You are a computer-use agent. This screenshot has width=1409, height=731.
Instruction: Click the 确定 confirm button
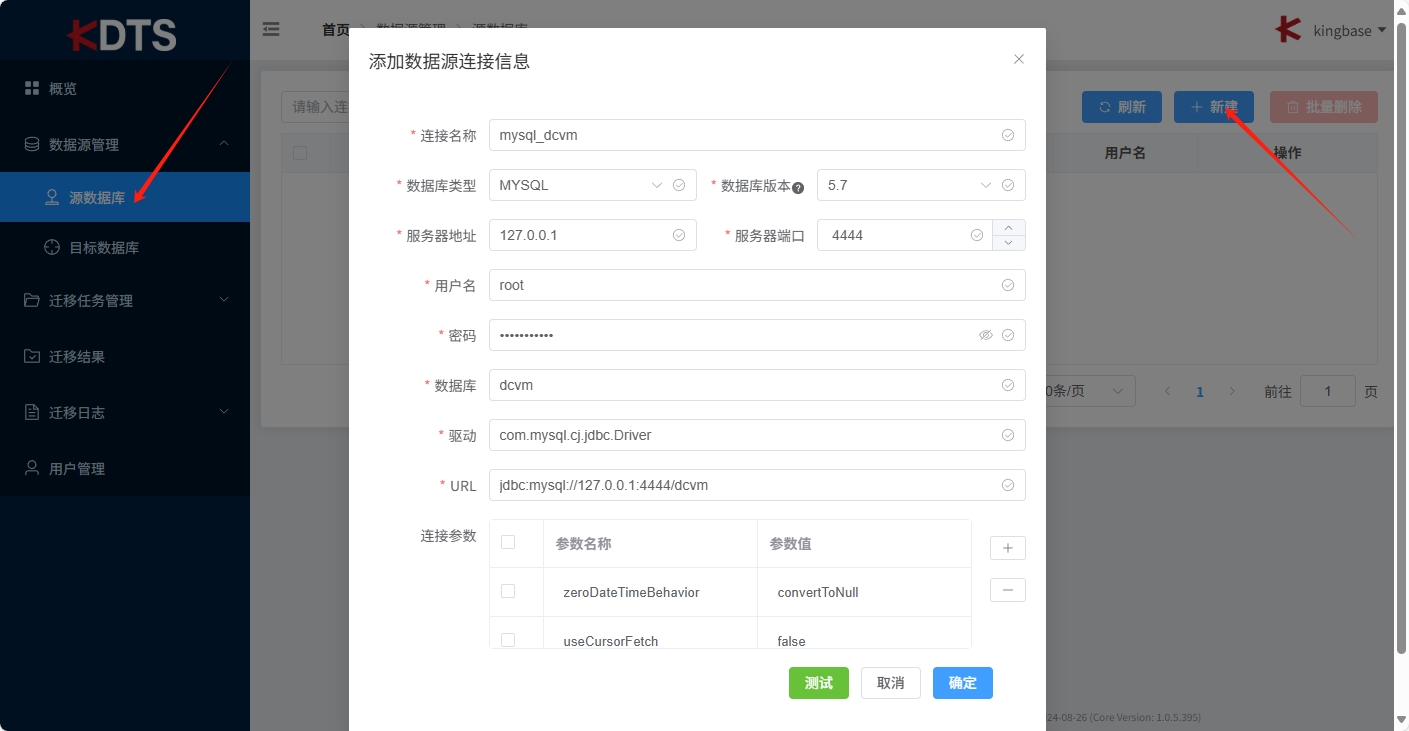click(x=963, y=683)
